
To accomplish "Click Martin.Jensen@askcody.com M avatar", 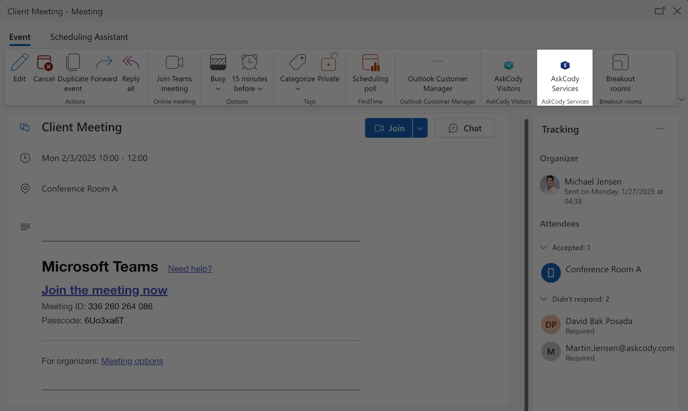I will (551, 351).
